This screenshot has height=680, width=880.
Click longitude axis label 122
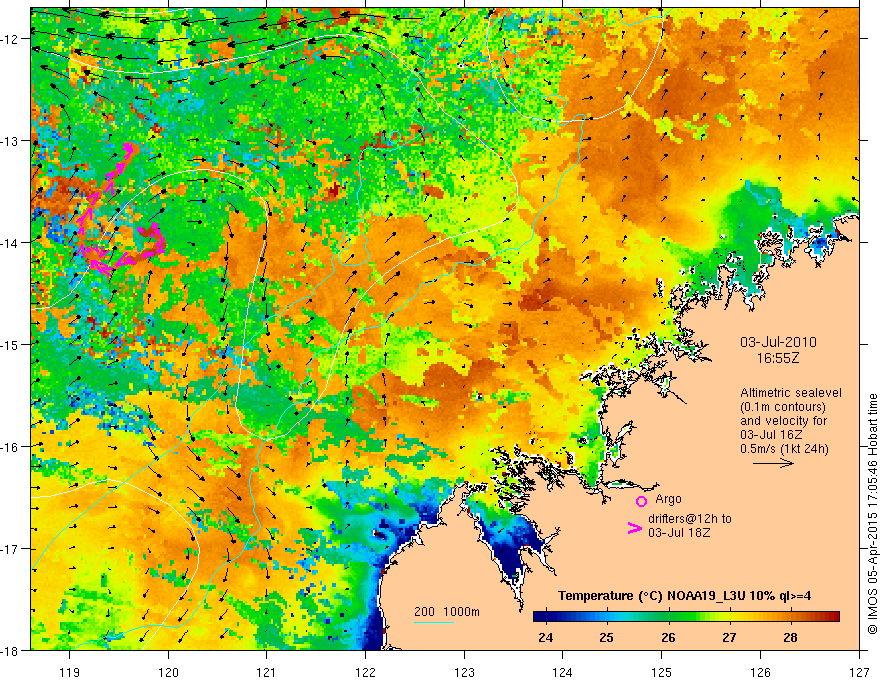pyautogui.click(x=365, y=672)
